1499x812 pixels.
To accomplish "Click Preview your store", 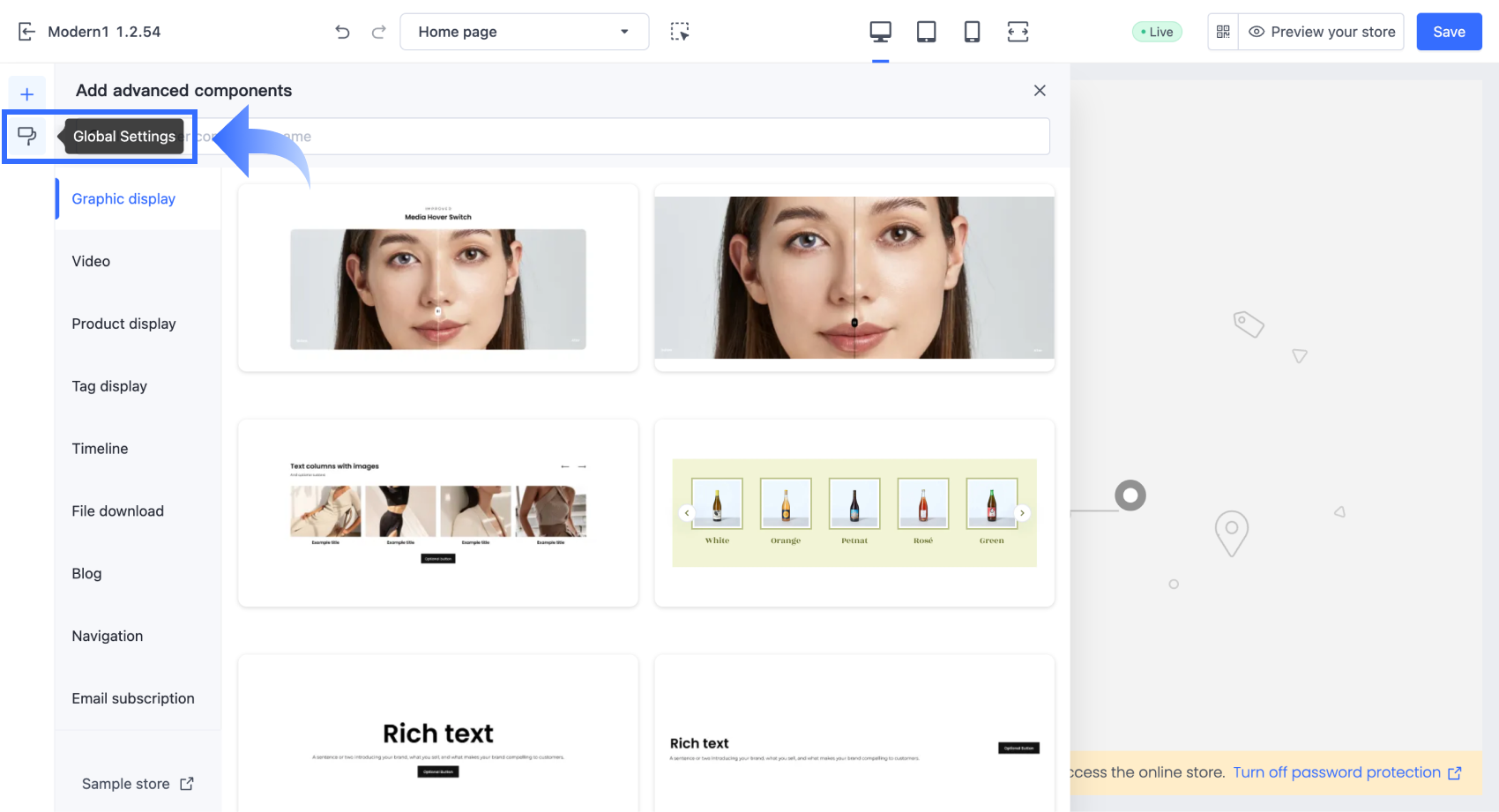I will tap(1321, 32).
